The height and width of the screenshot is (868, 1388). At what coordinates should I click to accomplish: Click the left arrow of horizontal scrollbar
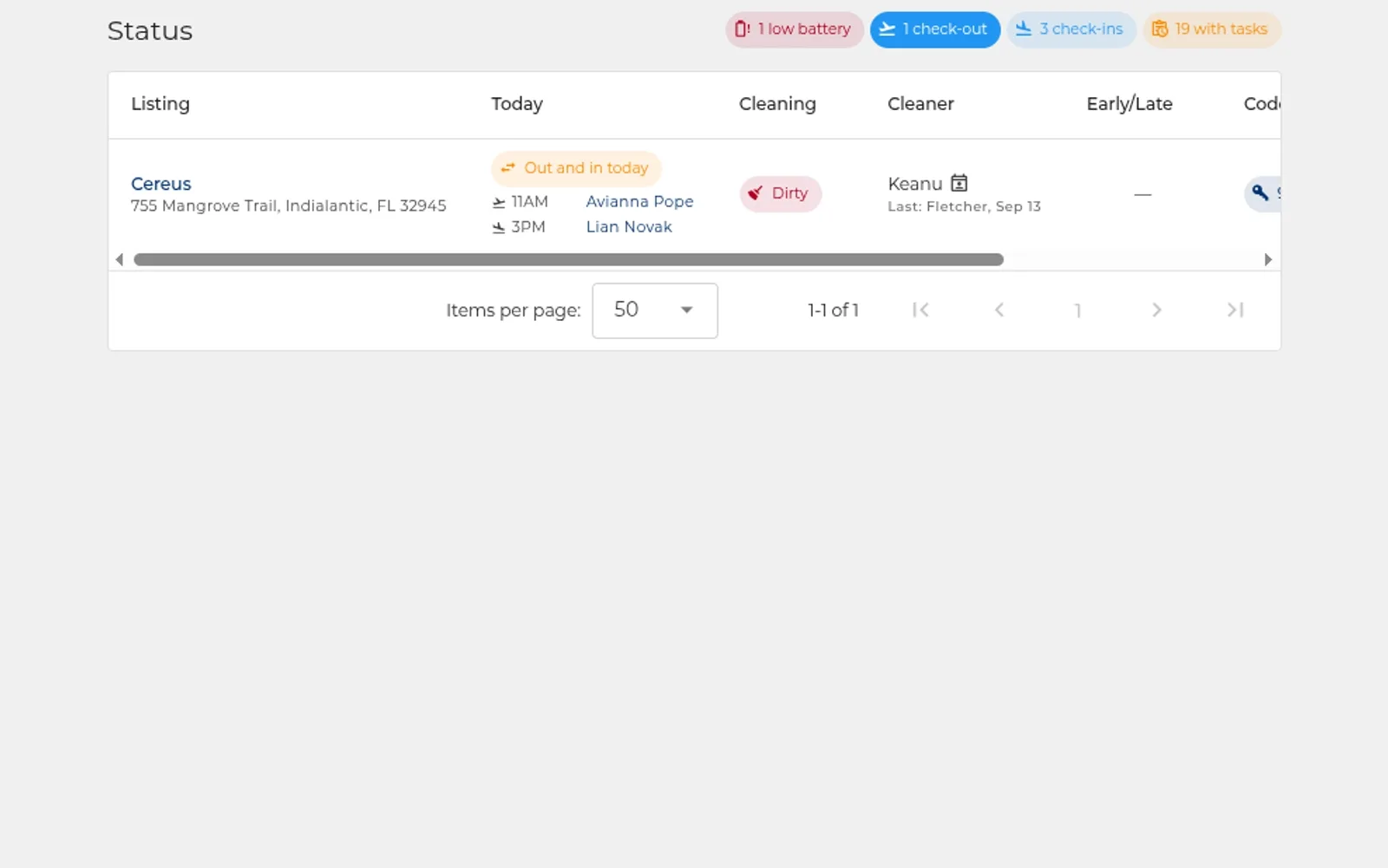point(120,259)
